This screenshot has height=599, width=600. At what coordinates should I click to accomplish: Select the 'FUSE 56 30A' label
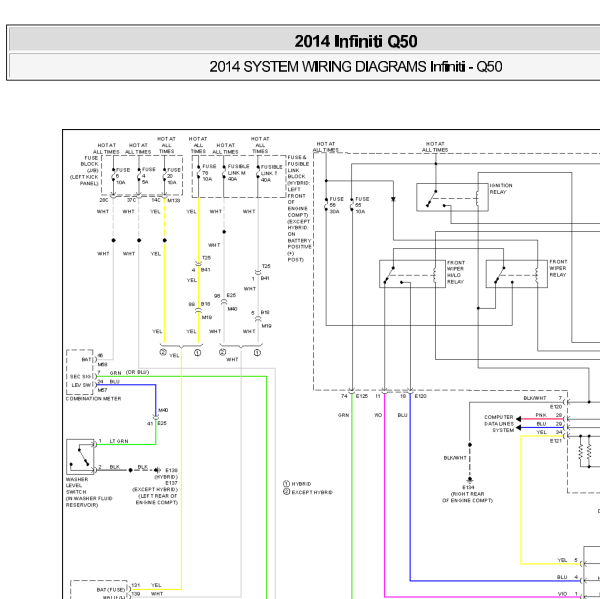tap(336, 205)
